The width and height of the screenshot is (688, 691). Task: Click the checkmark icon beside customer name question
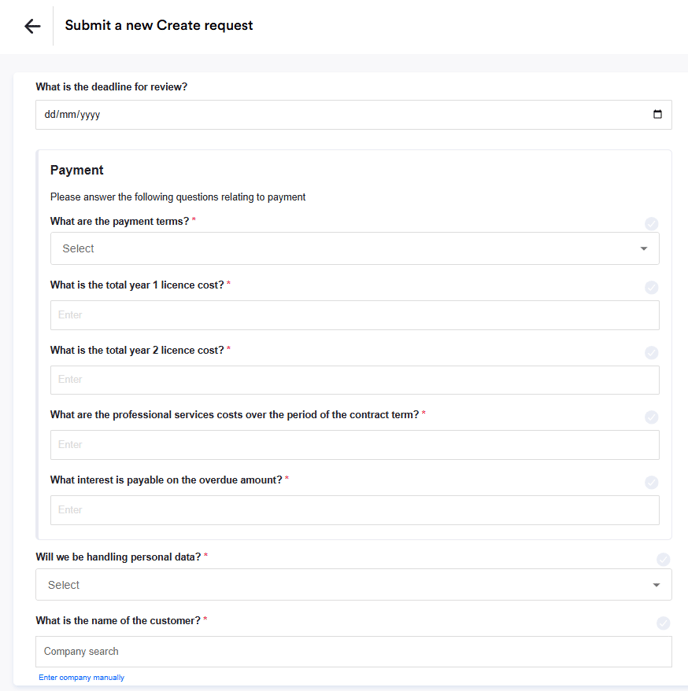664,623
